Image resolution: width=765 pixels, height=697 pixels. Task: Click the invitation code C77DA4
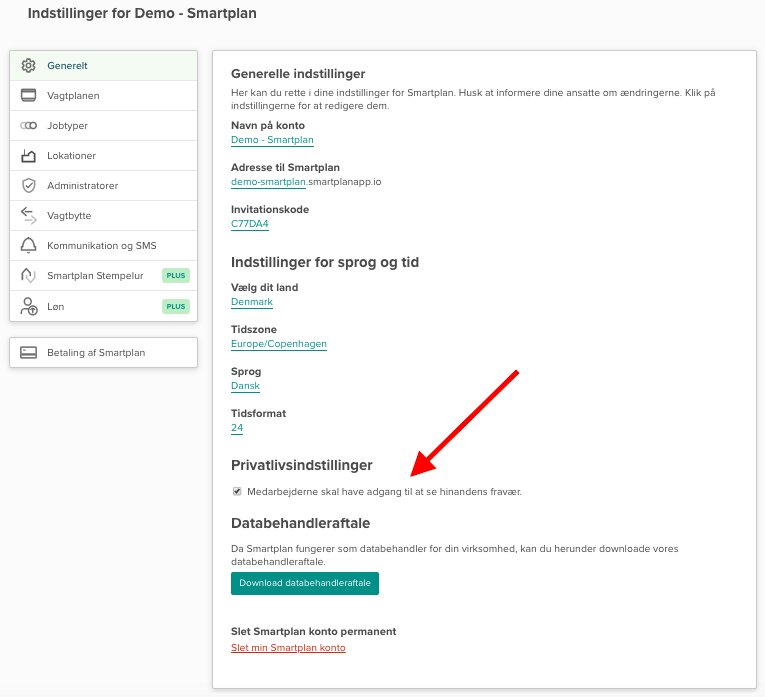[249, 224]
